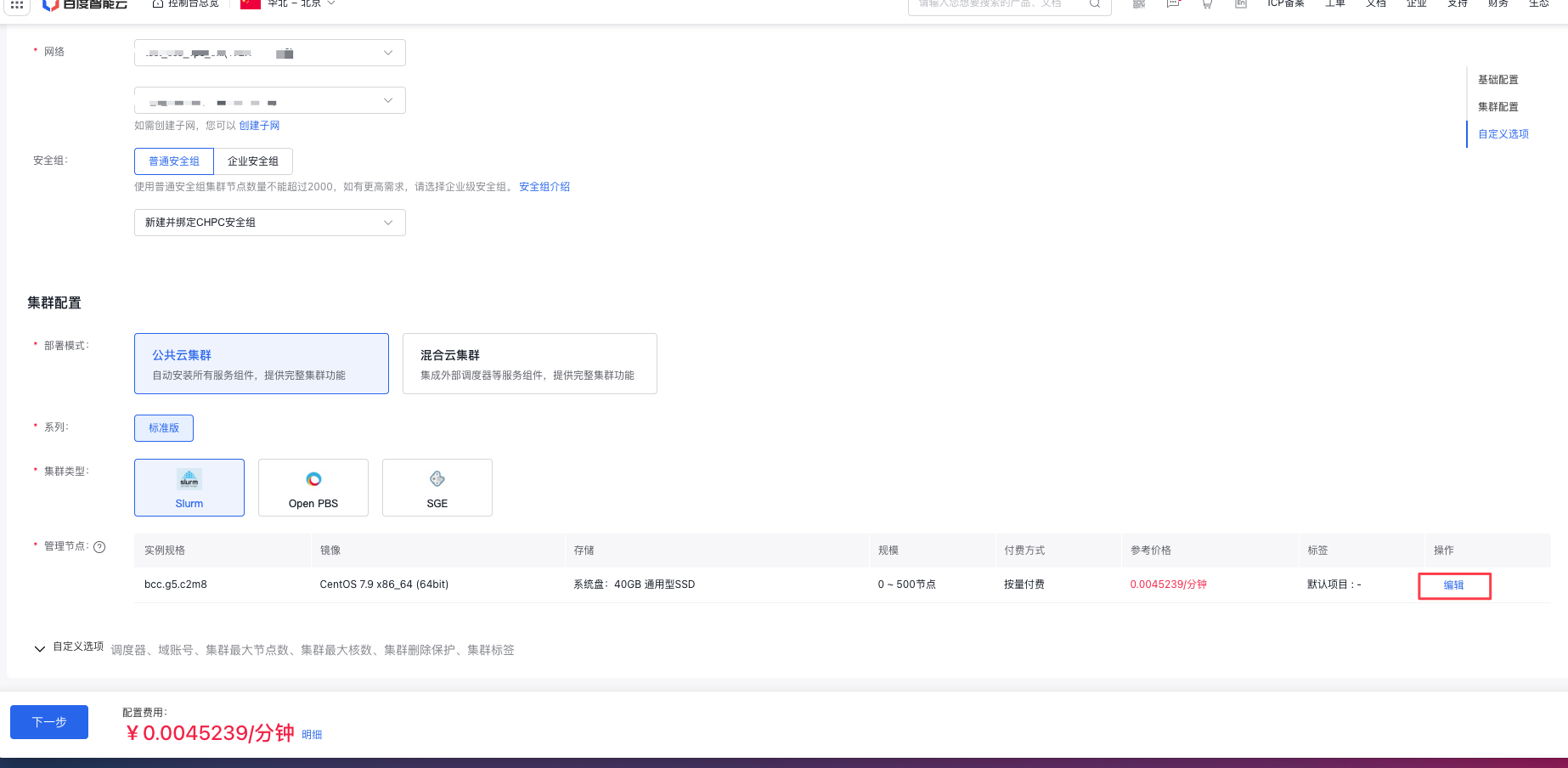
Task: Click help icon beside 管理节点
Action: [x=99, y=547]
